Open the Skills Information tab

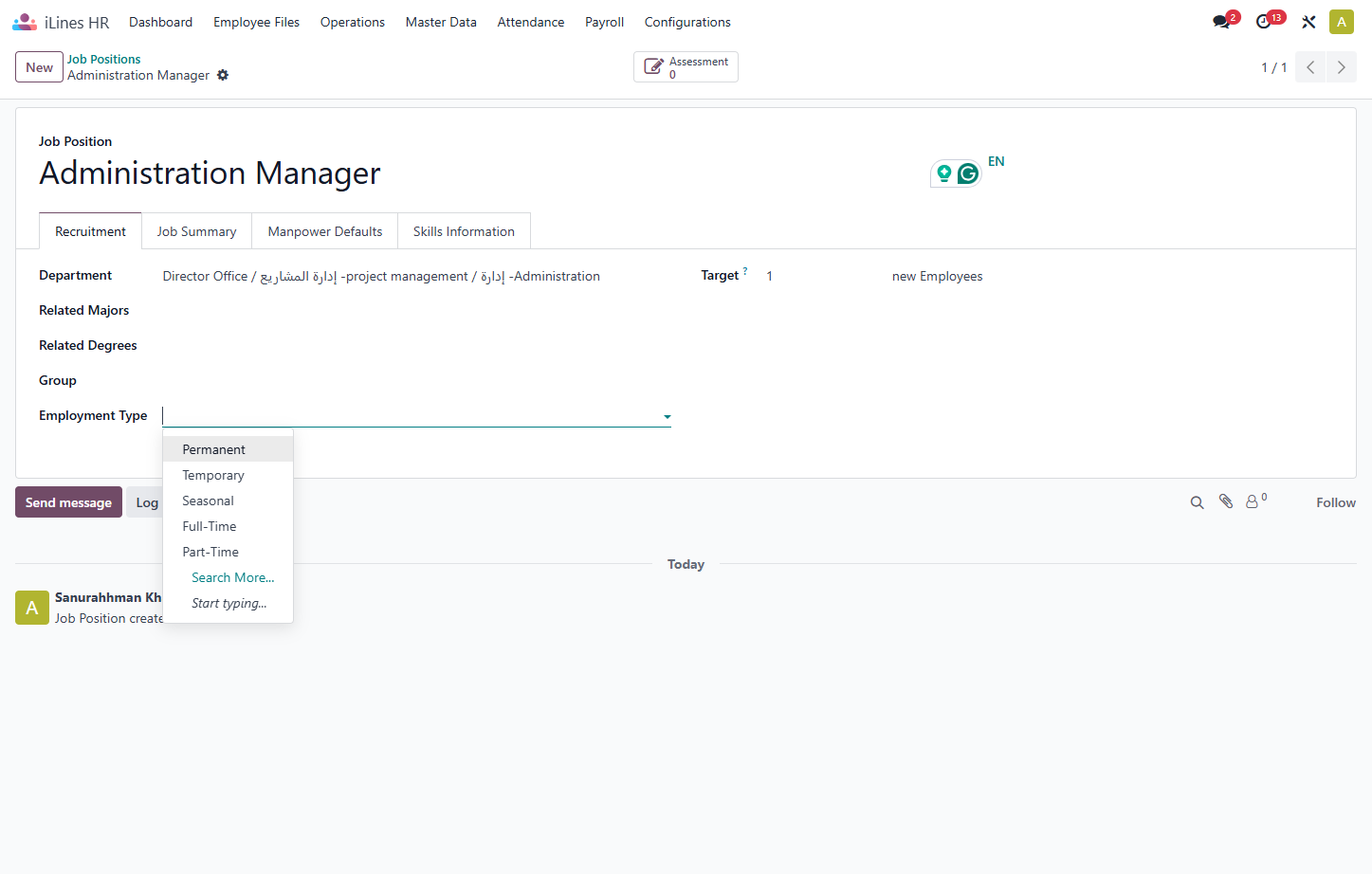(x=464, y=231)
